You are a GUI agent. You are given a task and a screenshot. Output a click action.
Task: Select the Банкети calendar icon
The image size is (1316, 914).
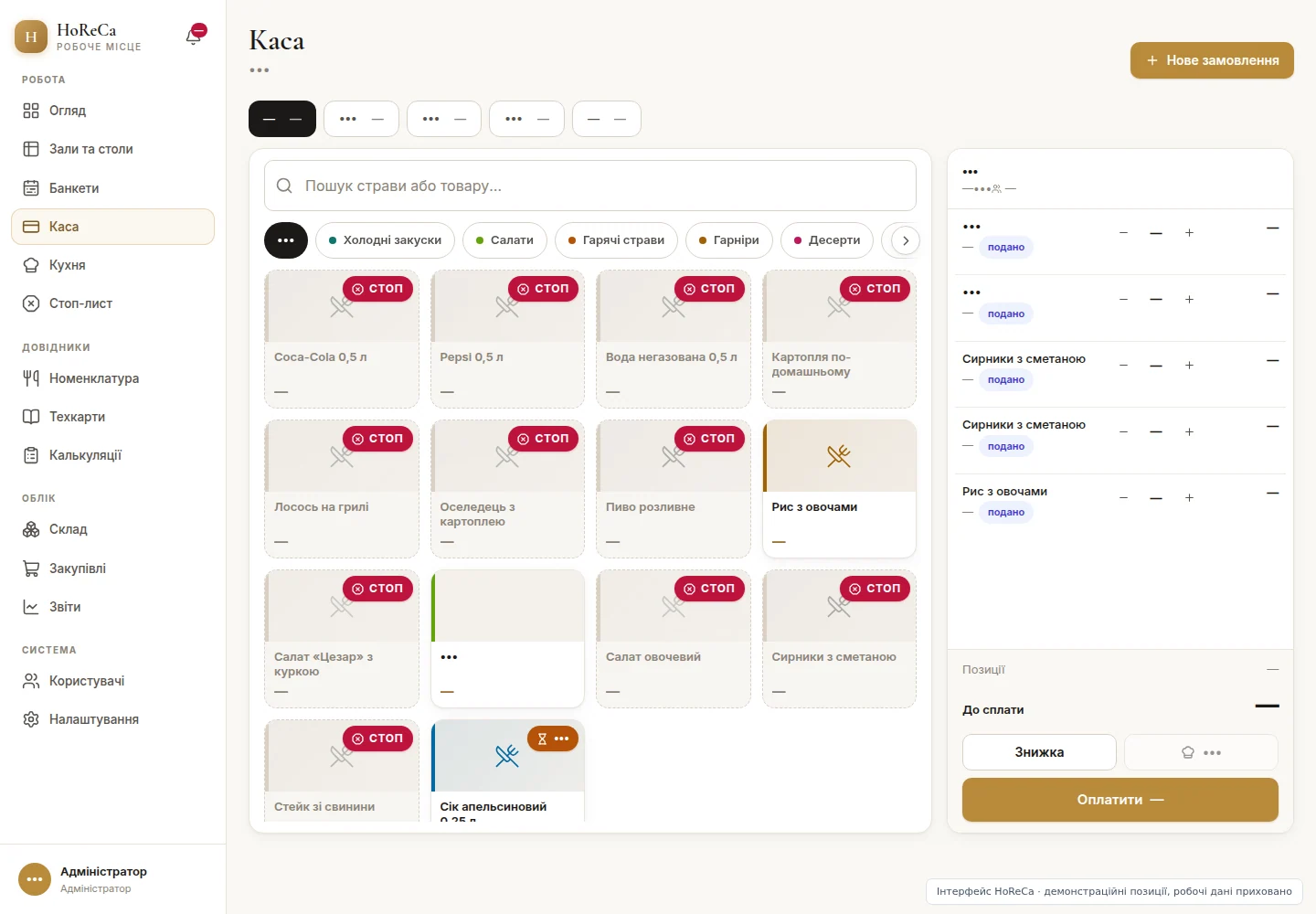[31, 188]
